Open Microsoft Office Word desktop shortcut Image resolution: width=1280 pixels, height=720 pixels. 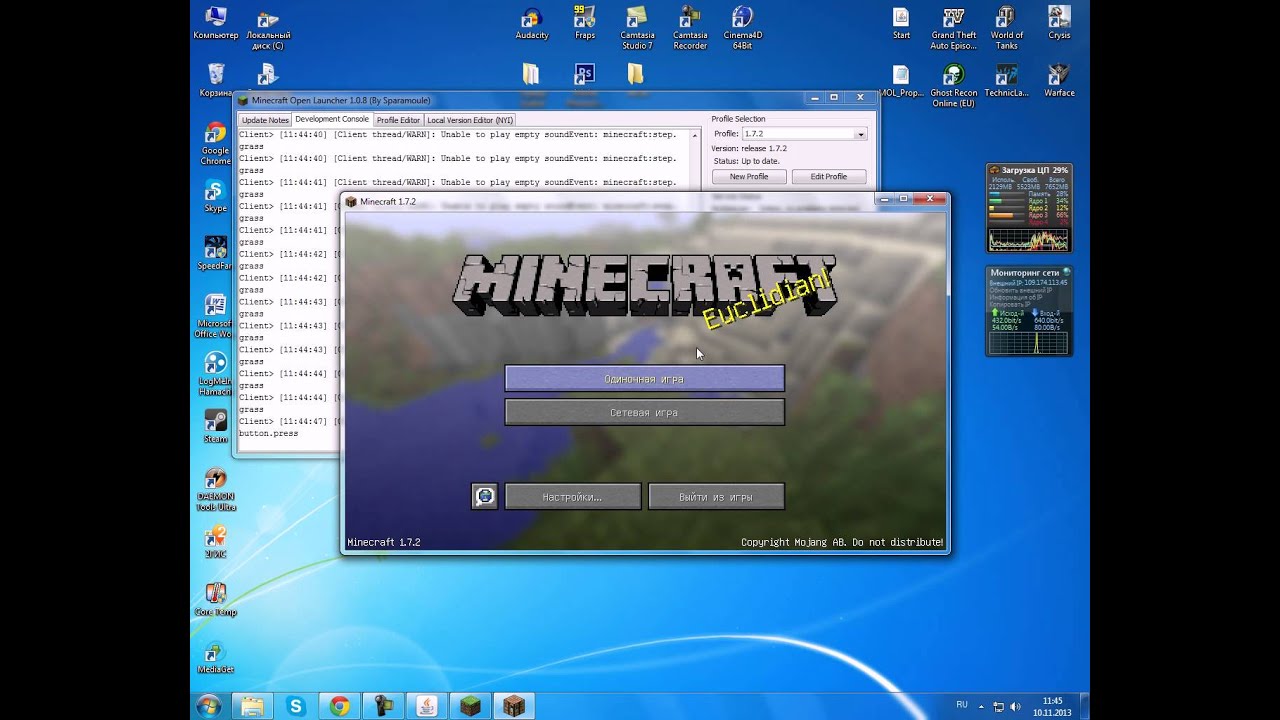pyautogui.click(x=215, y=317)
